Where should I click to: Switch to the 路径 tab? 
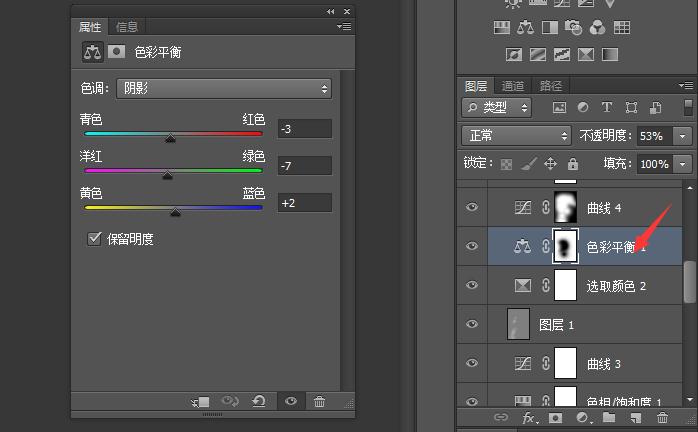551,86
